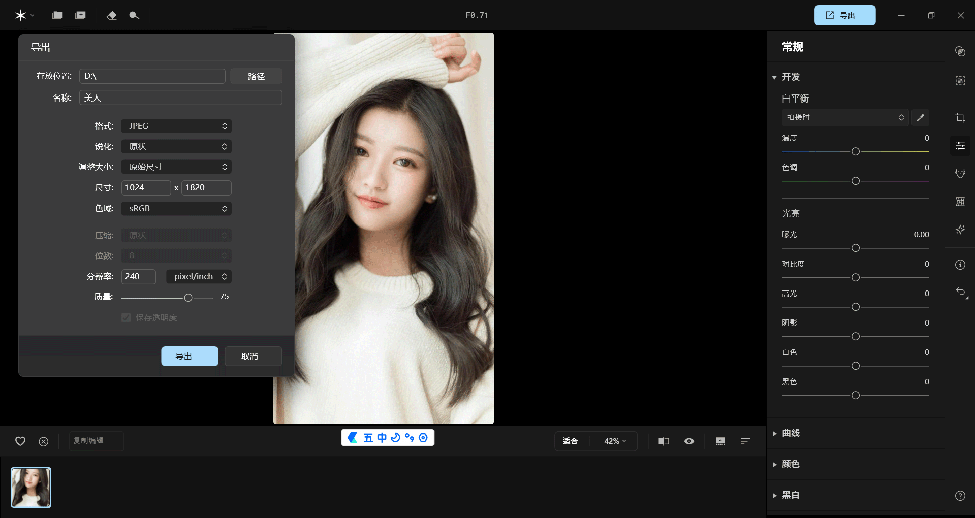Click the IME bar settings circle icon
The width and height of the screenshot is (975, 518).
click(423, 438)
